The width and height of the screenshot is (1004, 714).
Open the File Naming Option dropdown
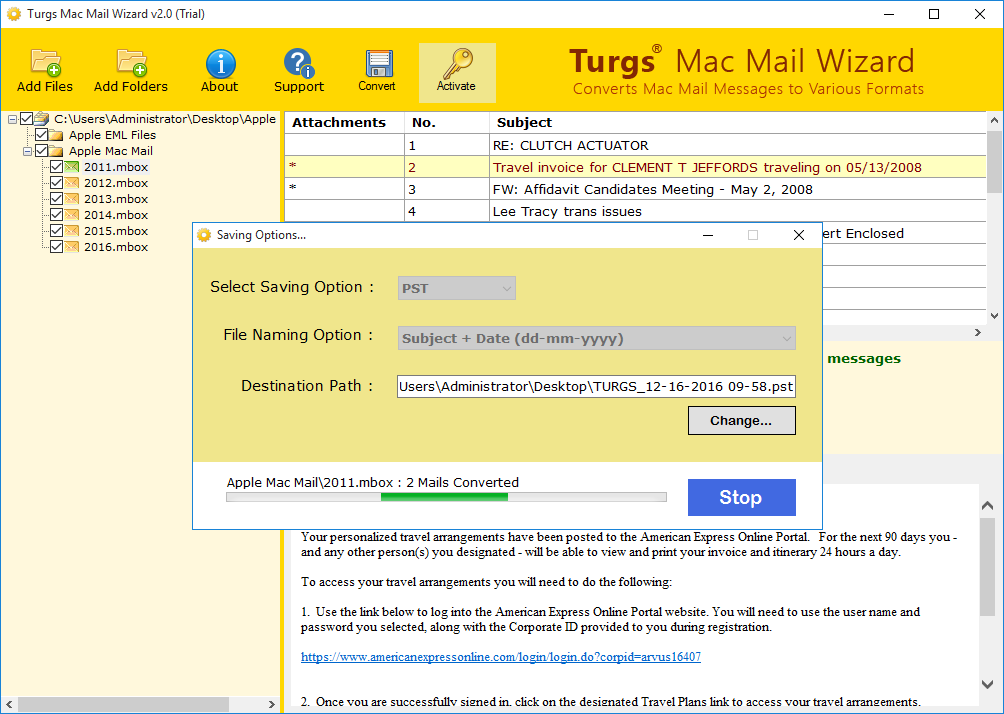coord(596,338)
